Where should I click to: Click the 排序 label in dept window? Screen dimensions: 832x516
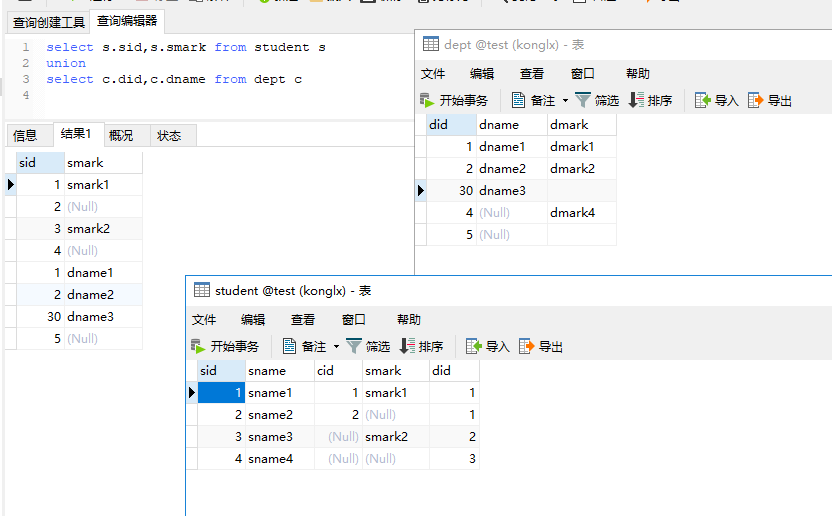click(660, 100)
